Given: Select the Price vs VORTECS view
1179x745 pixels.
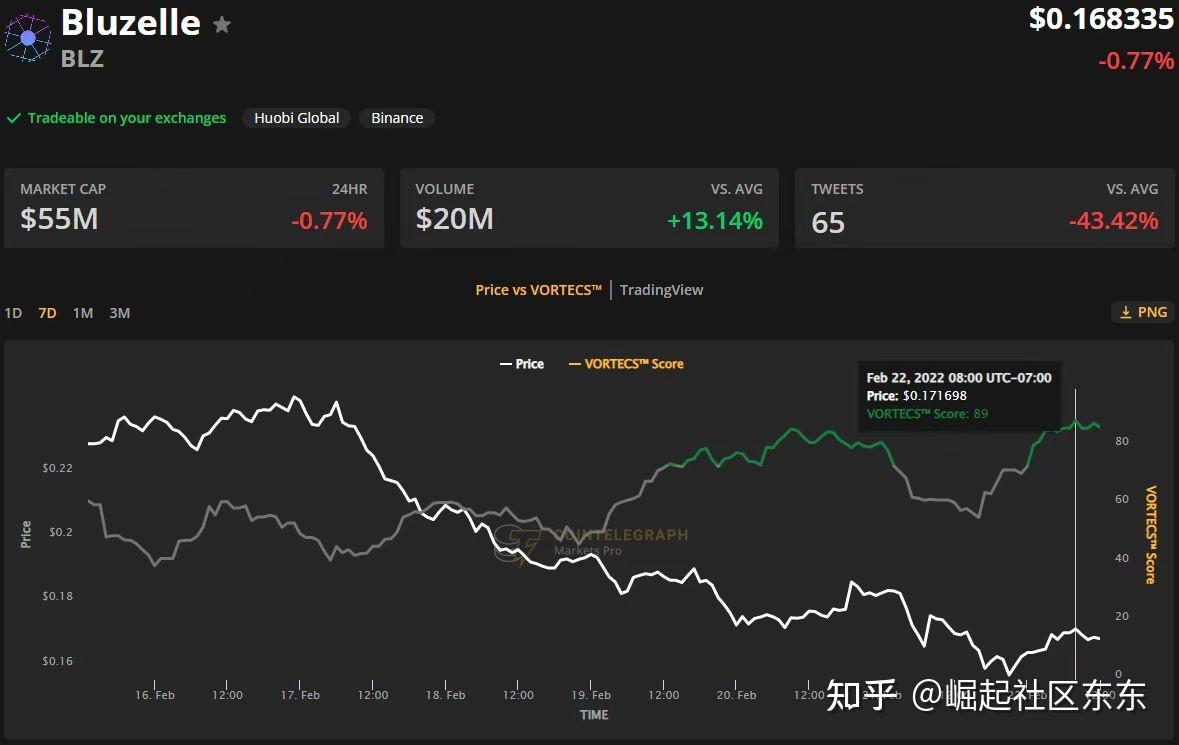Looking at the screenshot, I should tap(538, 289).
